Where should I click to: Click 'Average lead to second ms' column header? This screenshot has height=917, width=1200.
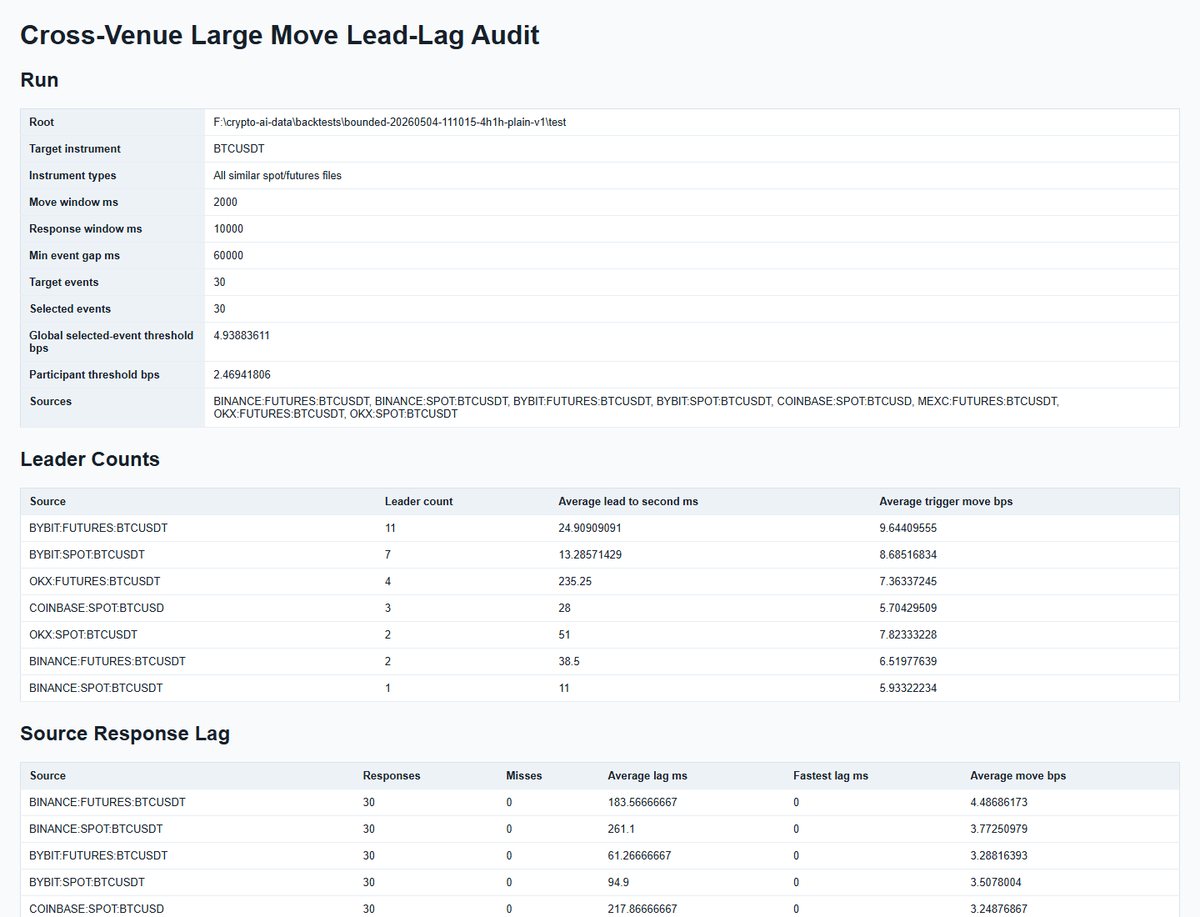(628, 501)
